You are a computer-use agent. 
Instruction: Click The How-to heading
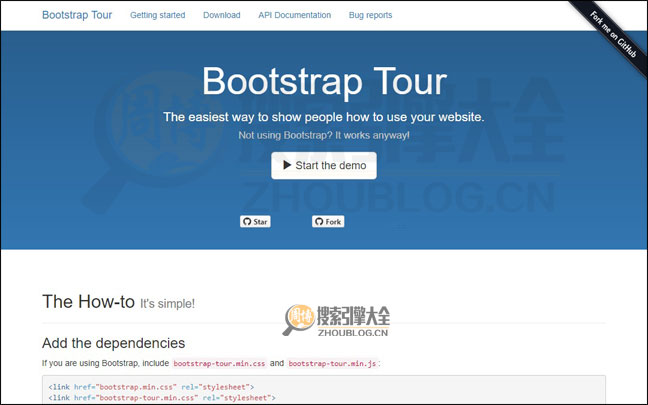pyautogui.click(x=88, y=302)
